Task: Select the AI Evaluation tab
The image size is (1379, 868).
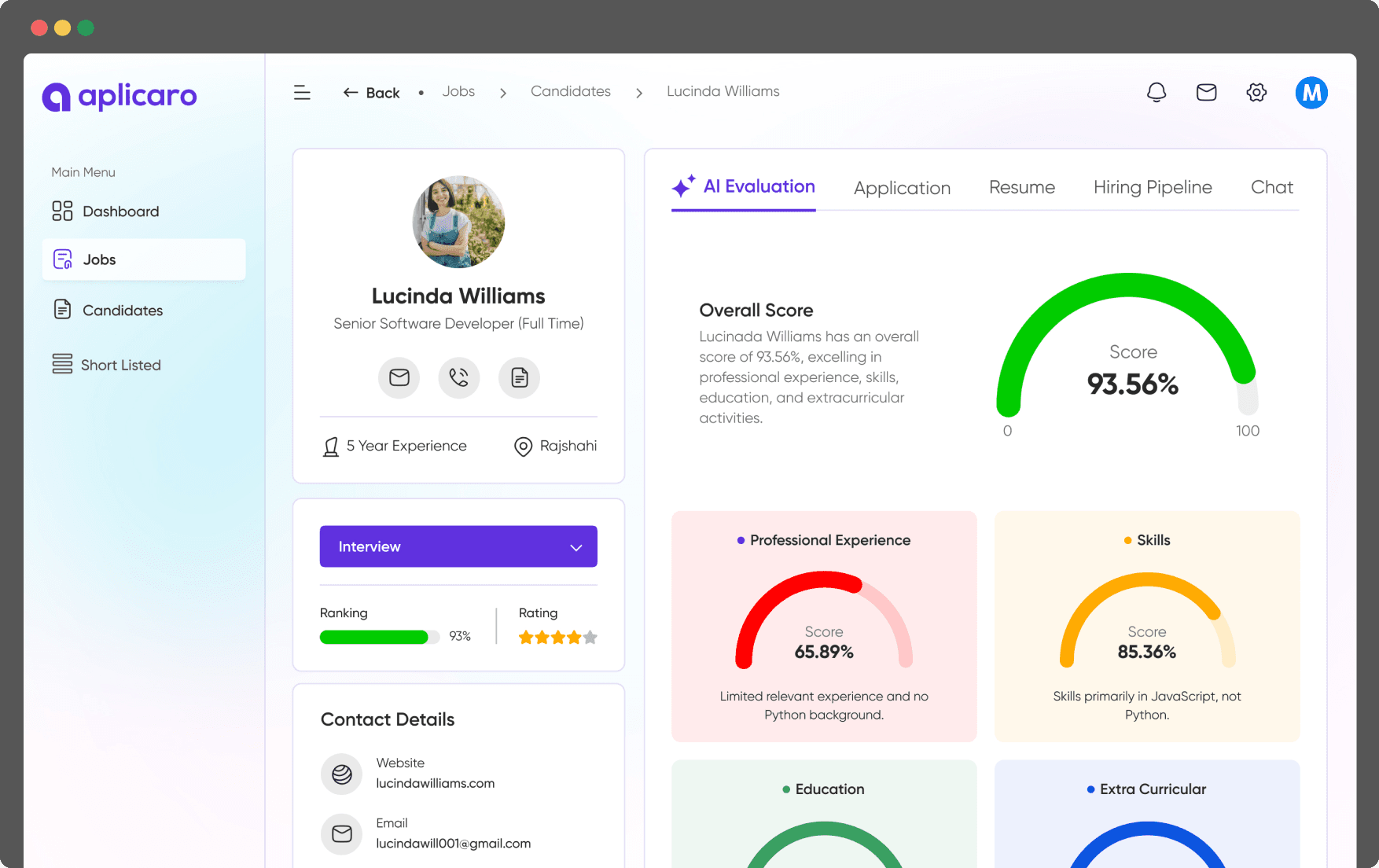Action: [x=744, y=187]
